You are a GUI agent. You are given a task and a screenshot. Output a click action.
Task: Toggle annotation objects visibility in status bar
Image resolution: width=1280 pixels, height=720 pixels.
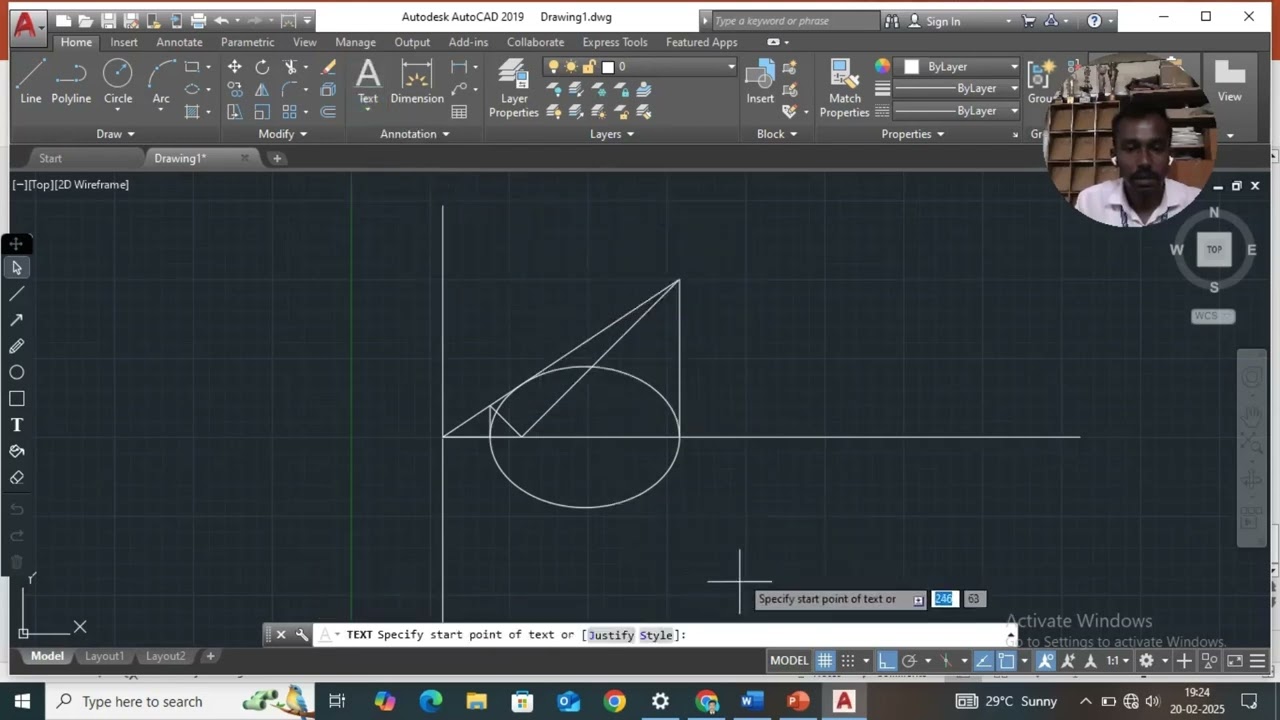[x=1046, y=660]
